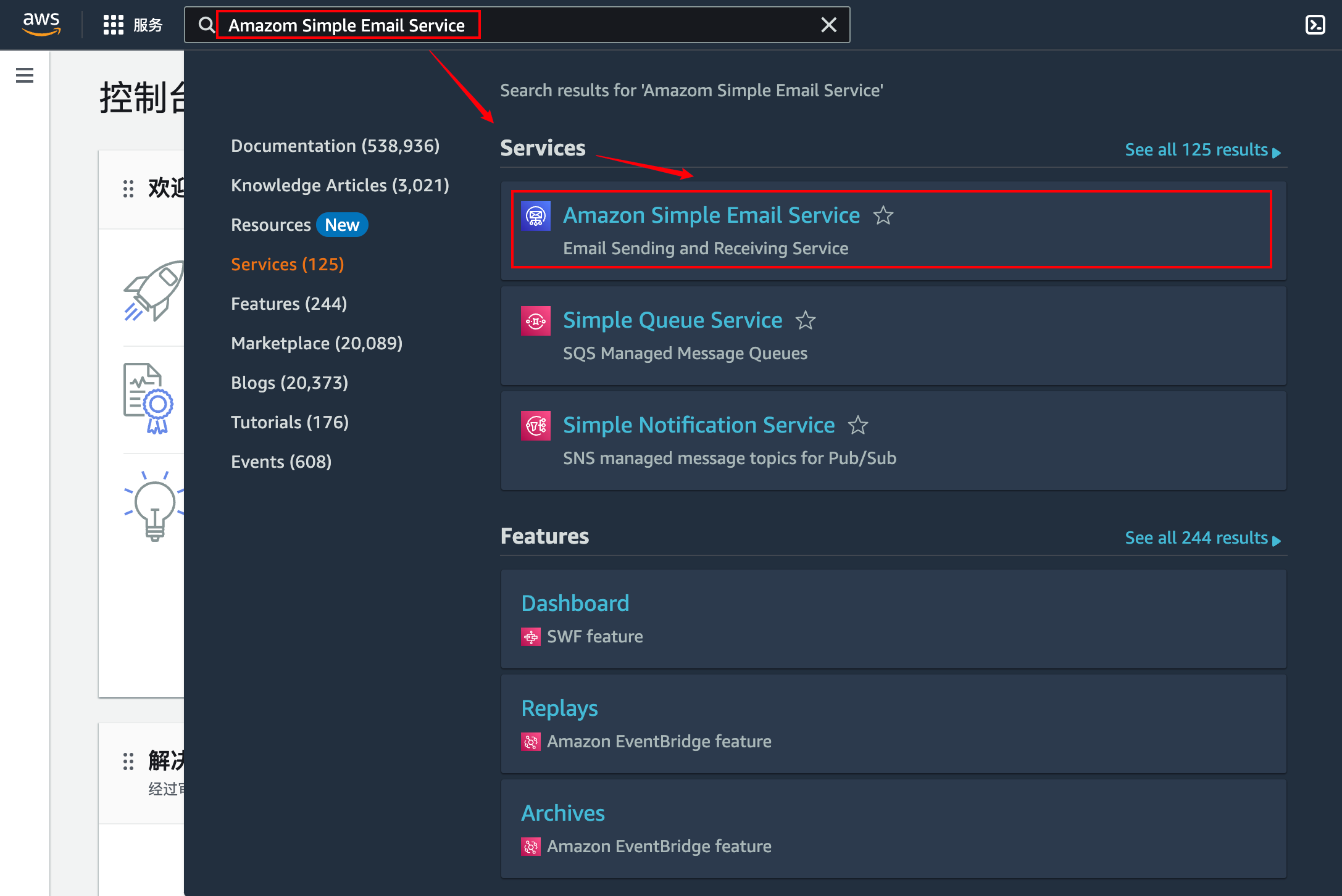Clear the search field with the X
This screenshot has width=1342, height=896.
828,25
